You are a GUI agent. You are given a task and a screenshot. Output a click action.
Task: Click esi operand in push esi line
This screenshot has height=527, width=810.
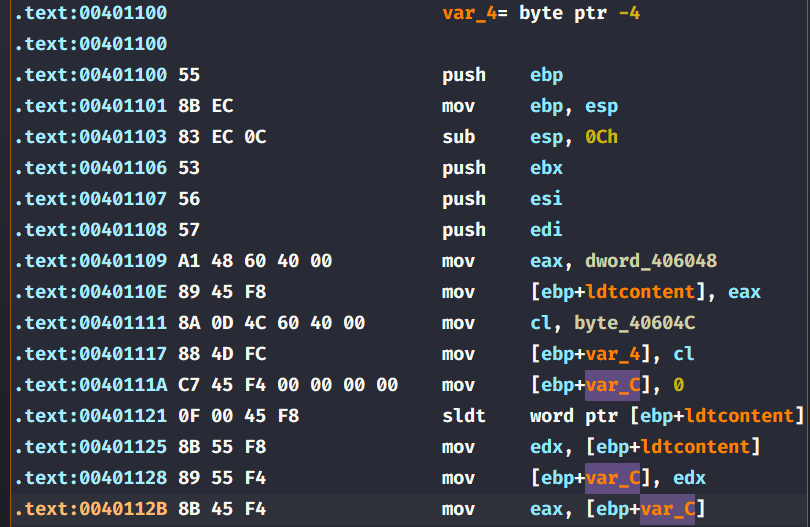point(546,199)
